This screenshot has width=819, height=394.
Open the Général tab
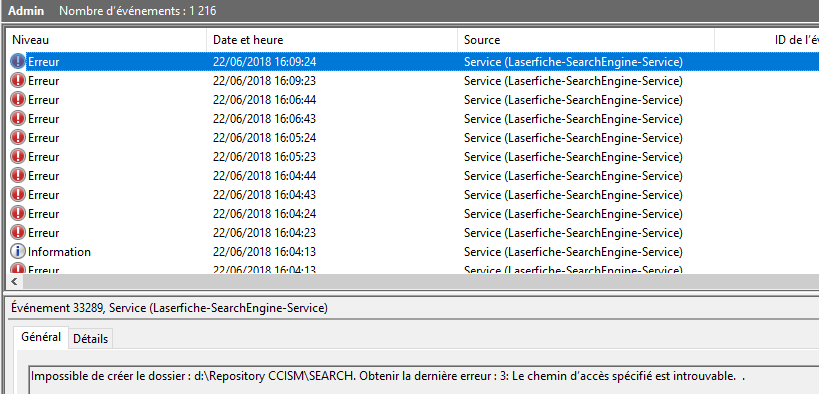point(41,337)
